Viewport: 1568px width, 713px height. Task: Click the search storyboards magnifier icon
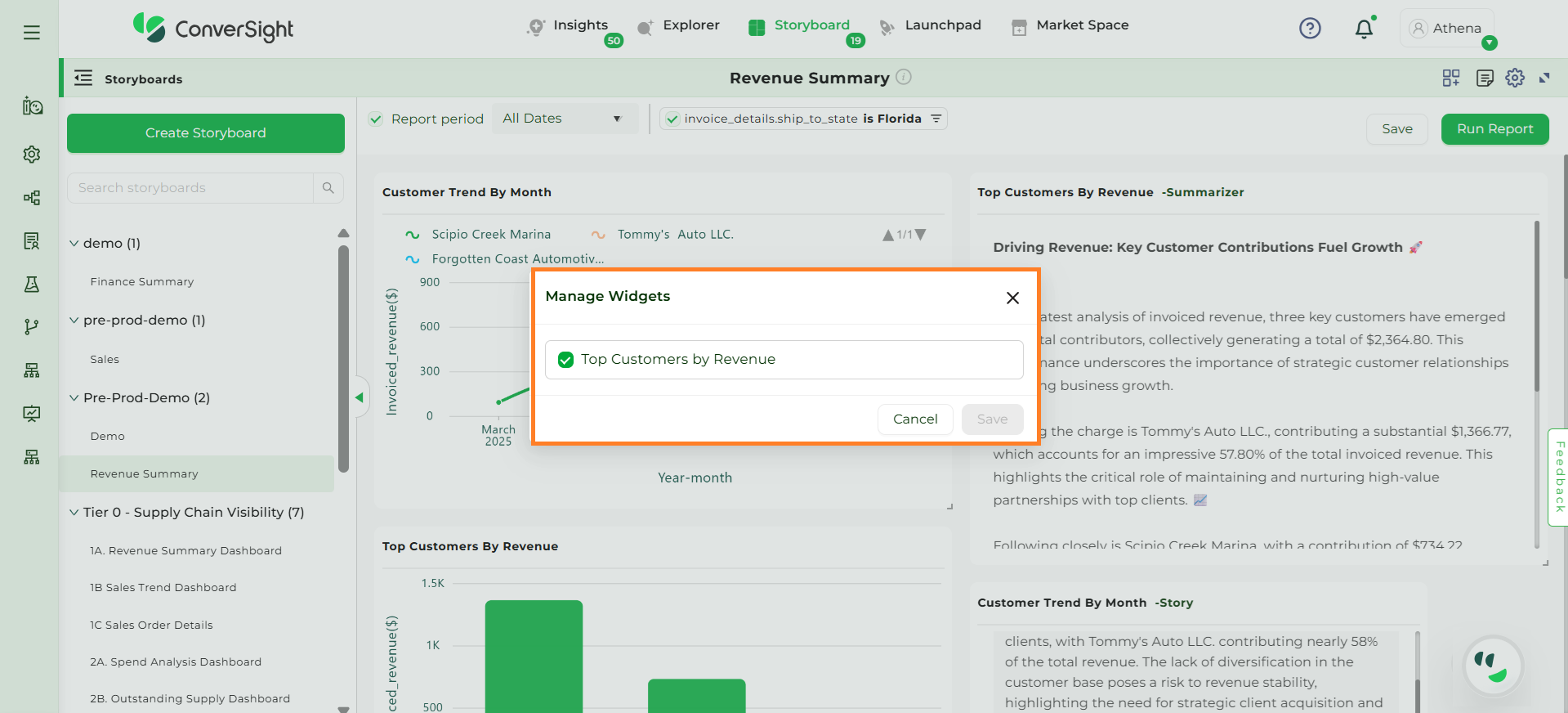tap(328, 188)
